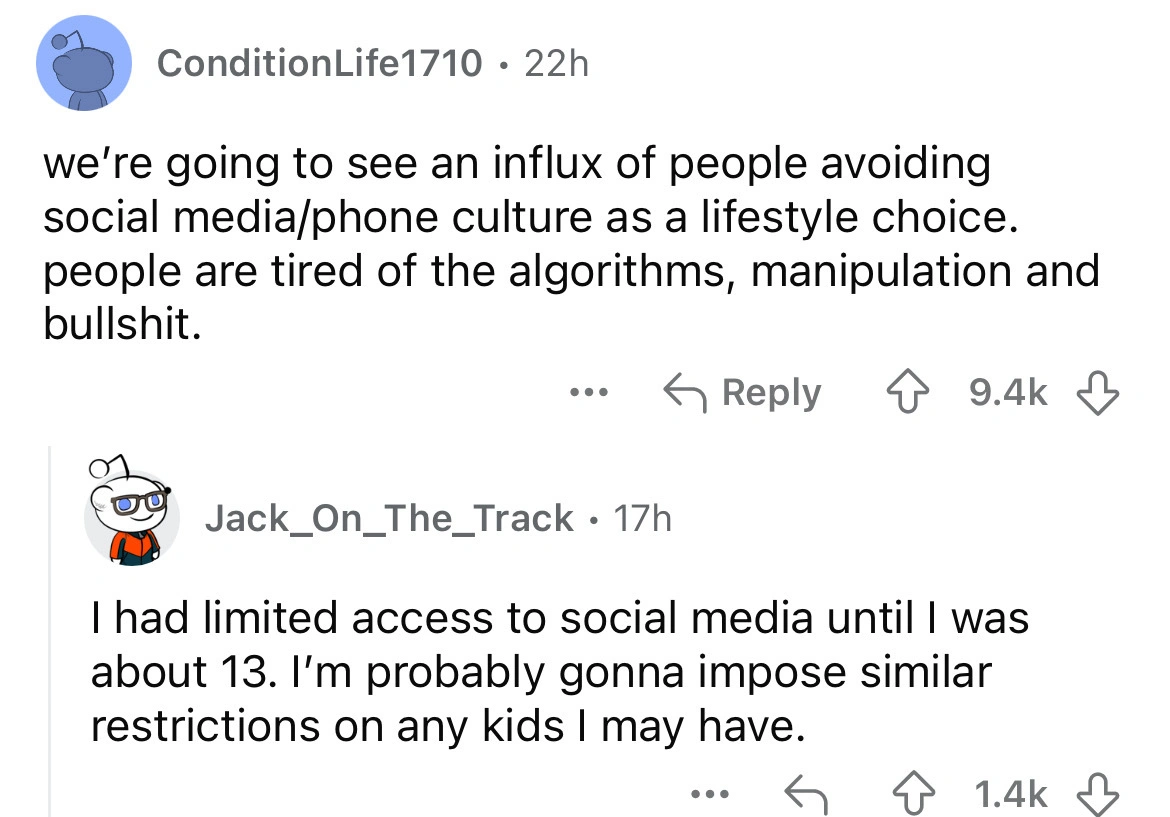Click Jack_On_The_Track's glasses avatar

pos(131,511)
